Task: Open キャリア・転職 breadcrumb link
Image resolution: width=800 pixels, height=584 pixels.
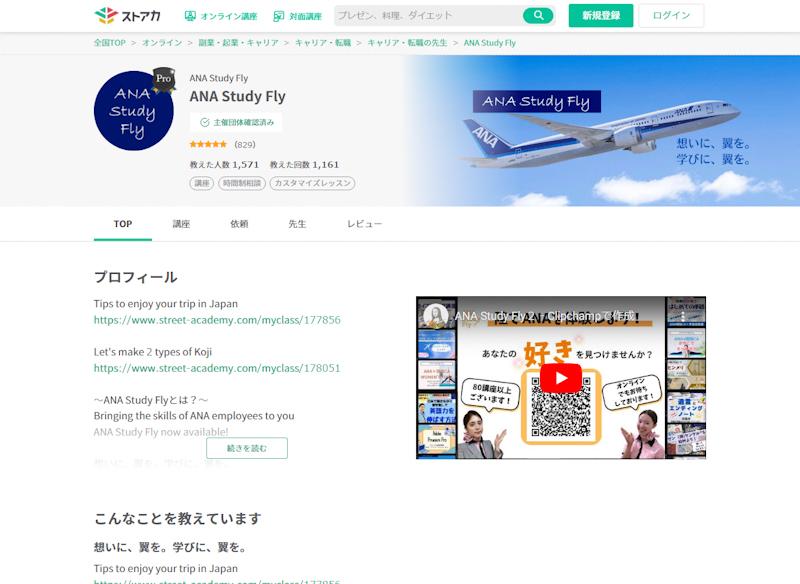Action: tap(323, 43)
